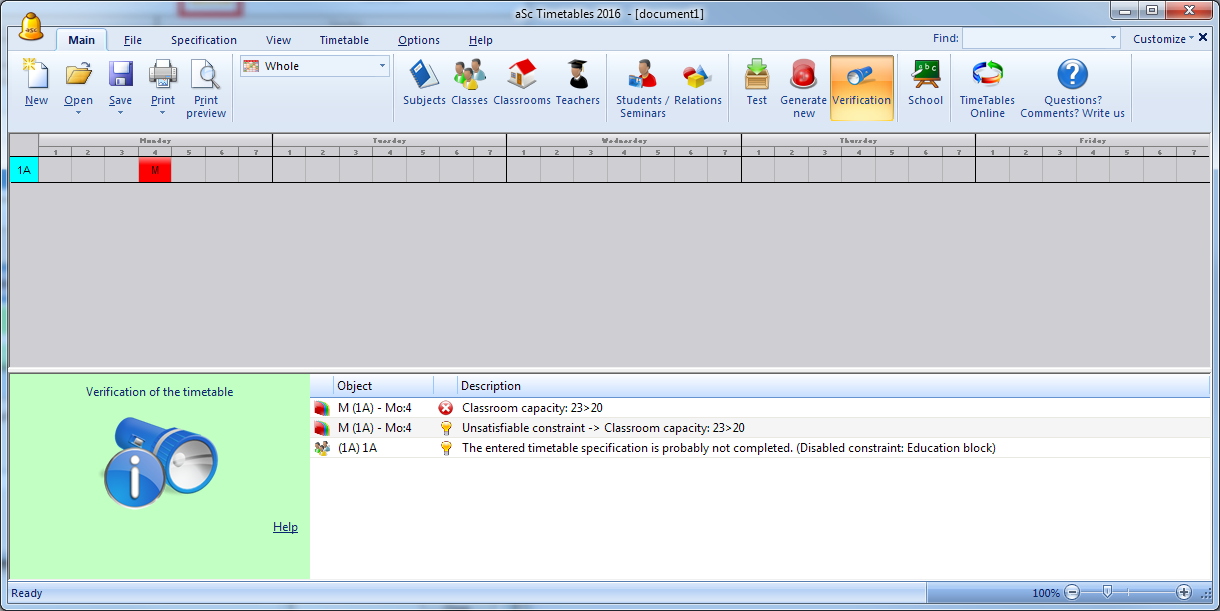Expand the Customize dropdown menu

pos(1163,39)
